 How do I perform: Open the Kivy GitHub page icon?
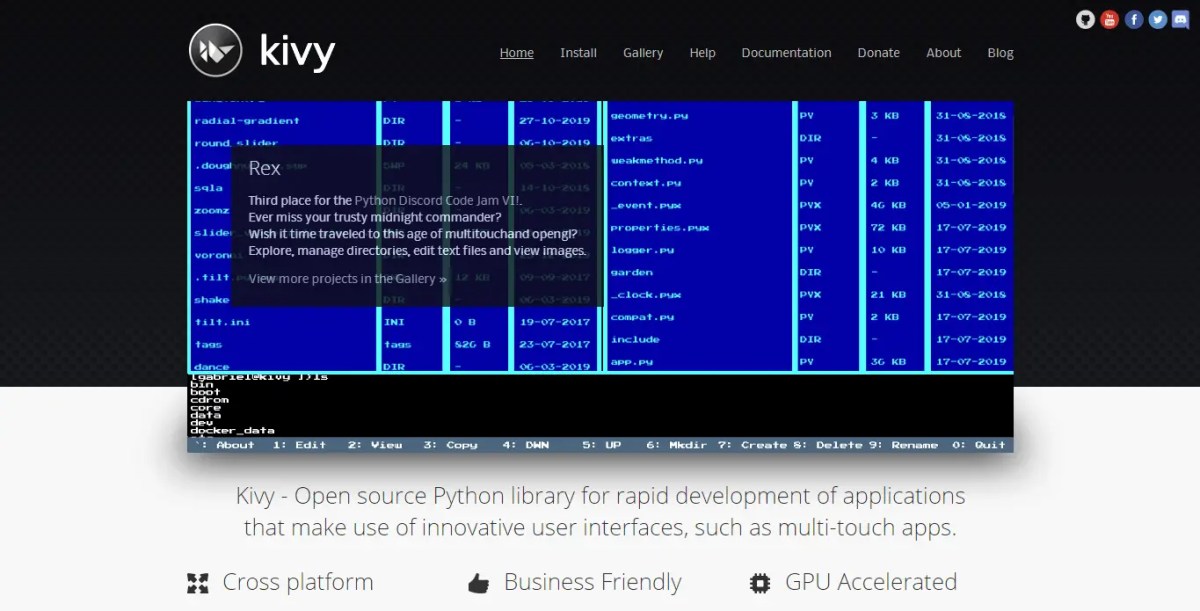(x=1085, y=19)
